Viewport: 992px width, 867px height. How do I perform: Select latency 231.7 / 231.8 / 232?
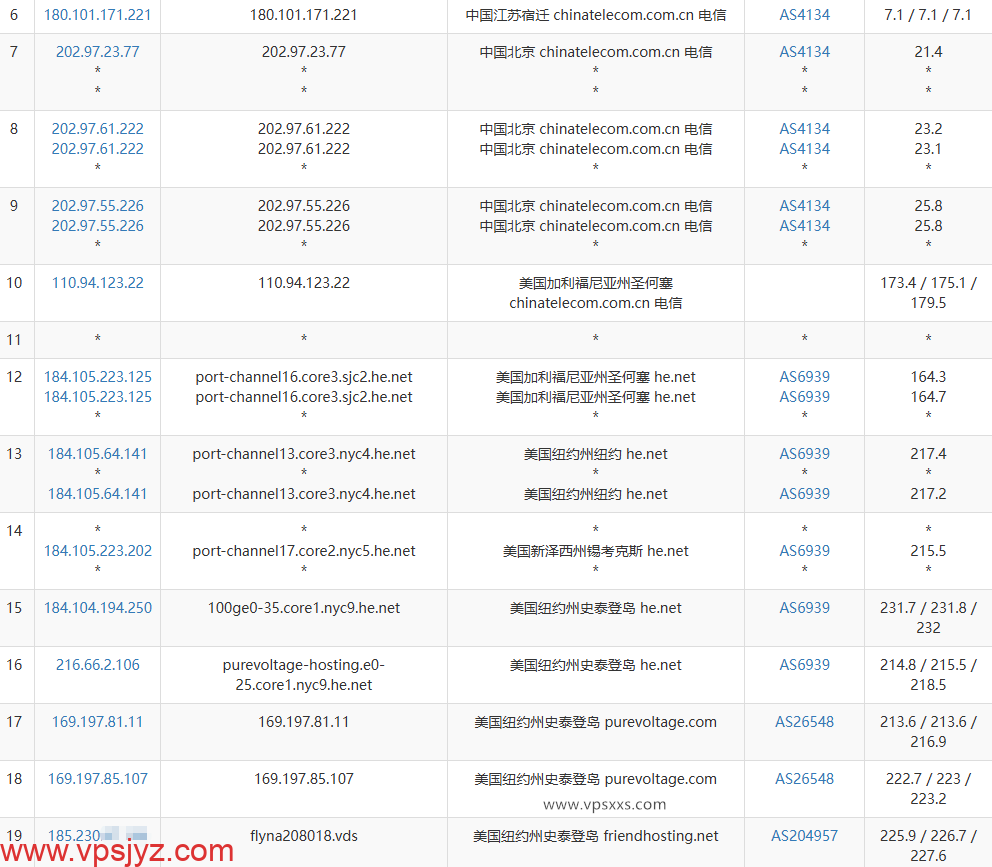928,618
